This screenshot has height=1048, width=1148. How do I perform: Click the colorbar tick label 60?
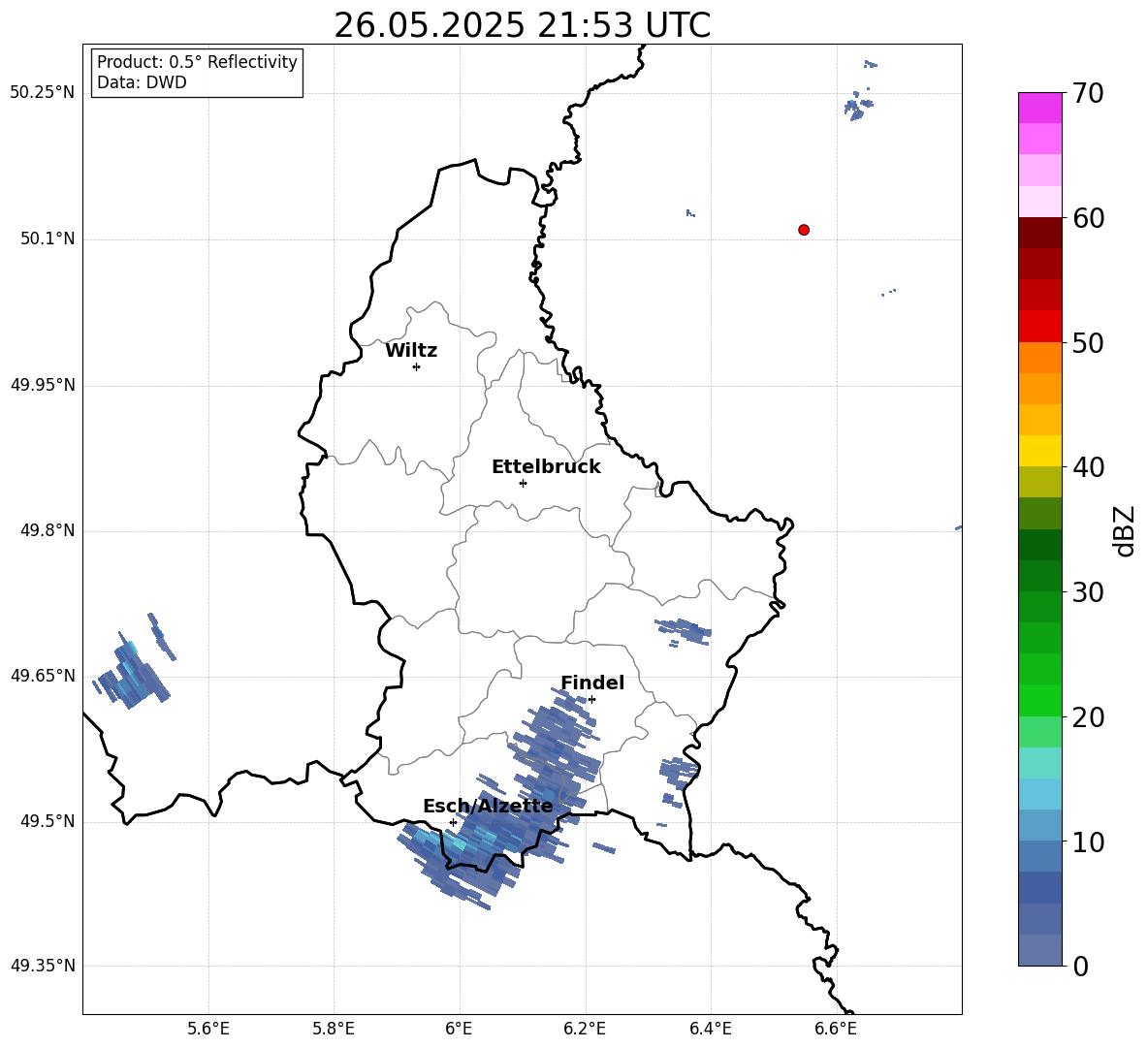[x=1088, y=218]
